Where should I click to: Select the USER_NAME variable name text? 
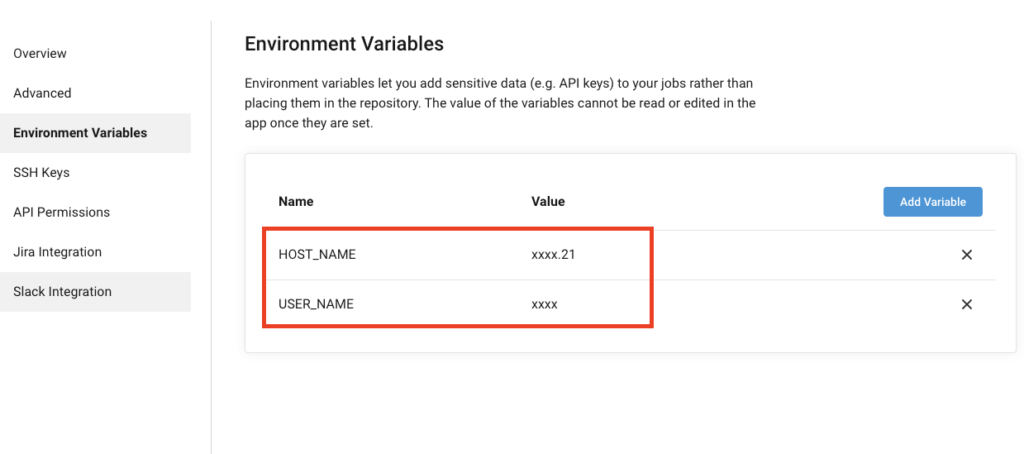click(x=316, y=304)
